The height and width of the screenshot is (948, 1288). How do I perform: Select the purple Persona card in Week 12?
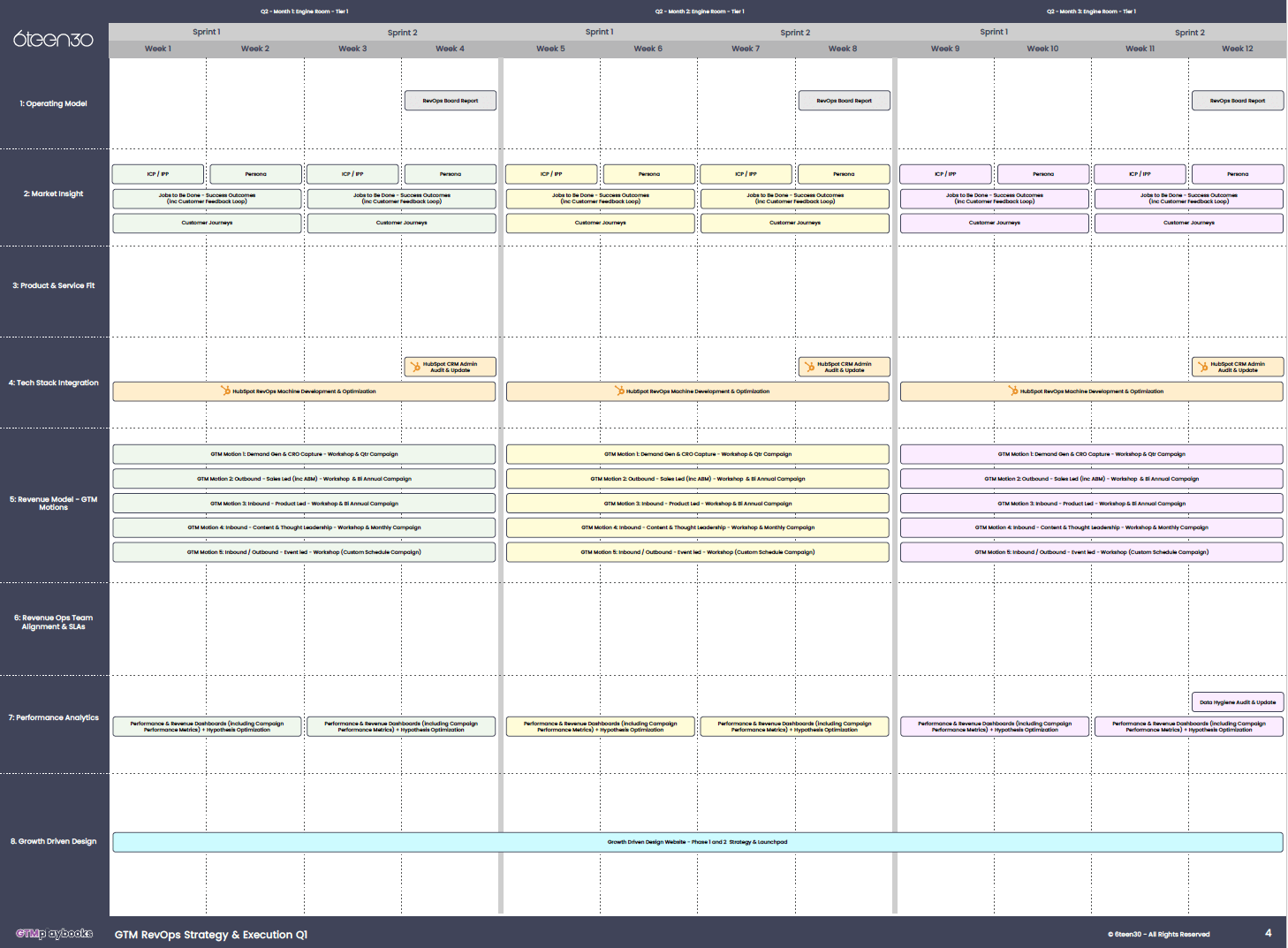[1238, 174]
